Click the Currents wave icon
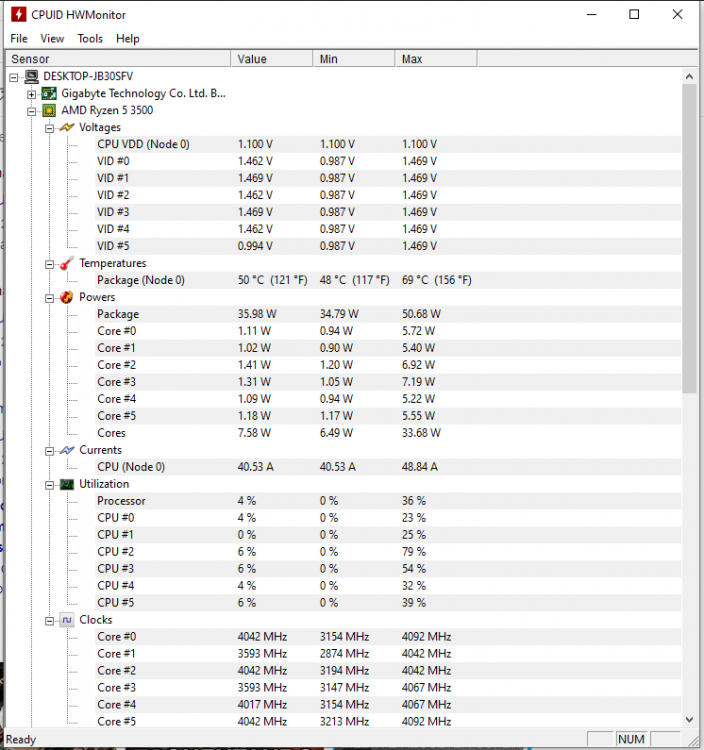The image size is (704, 750). point(67,450)
